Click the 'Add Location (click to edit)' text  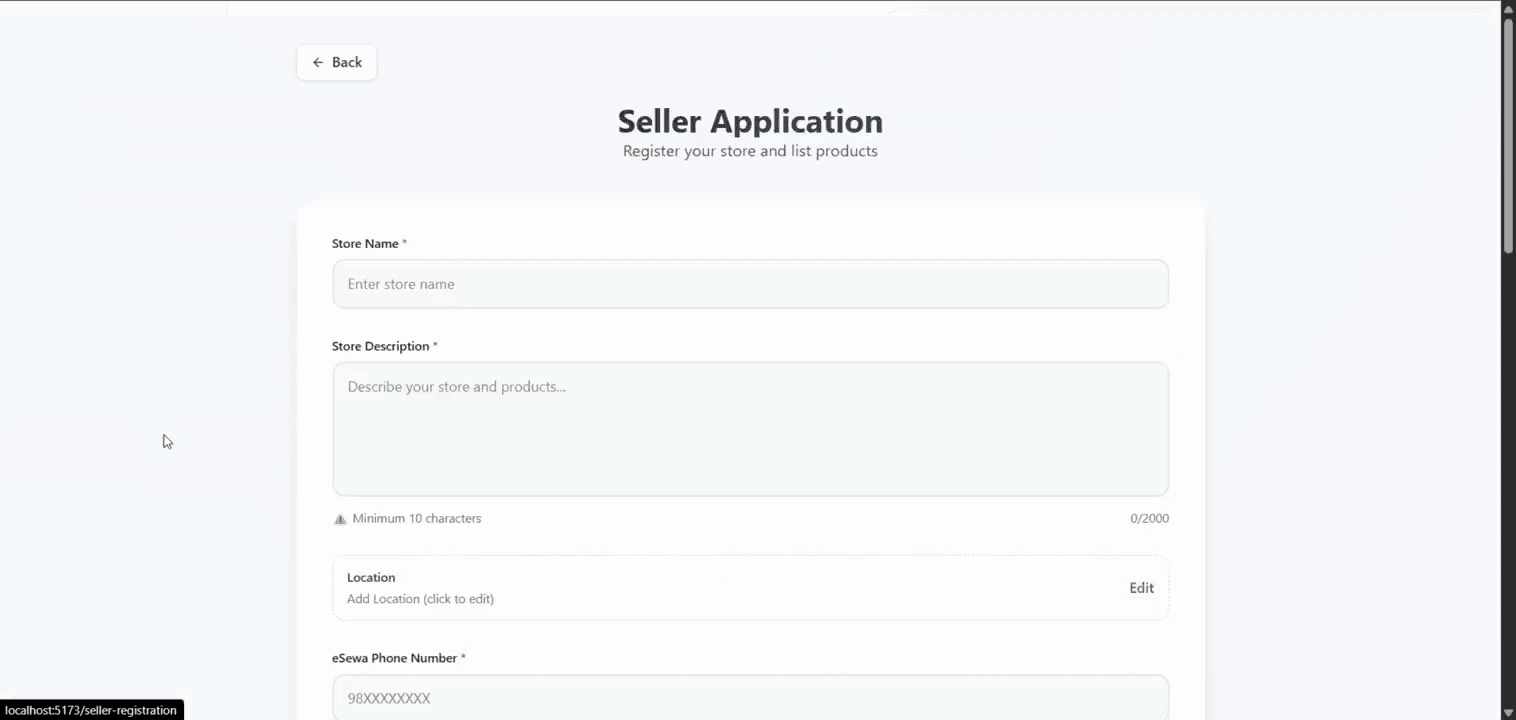[x=420, y=599]
